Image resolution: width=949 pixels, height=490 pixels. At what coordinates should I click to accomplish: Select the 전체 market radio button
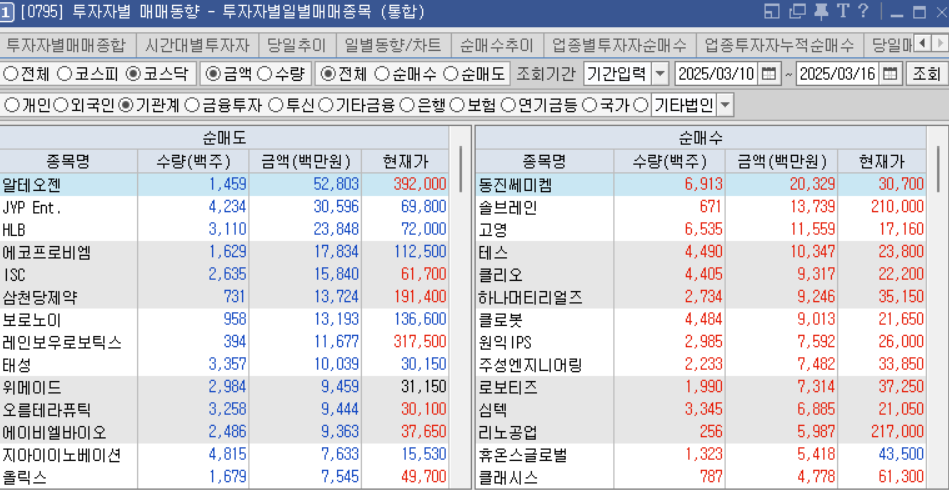10,74
